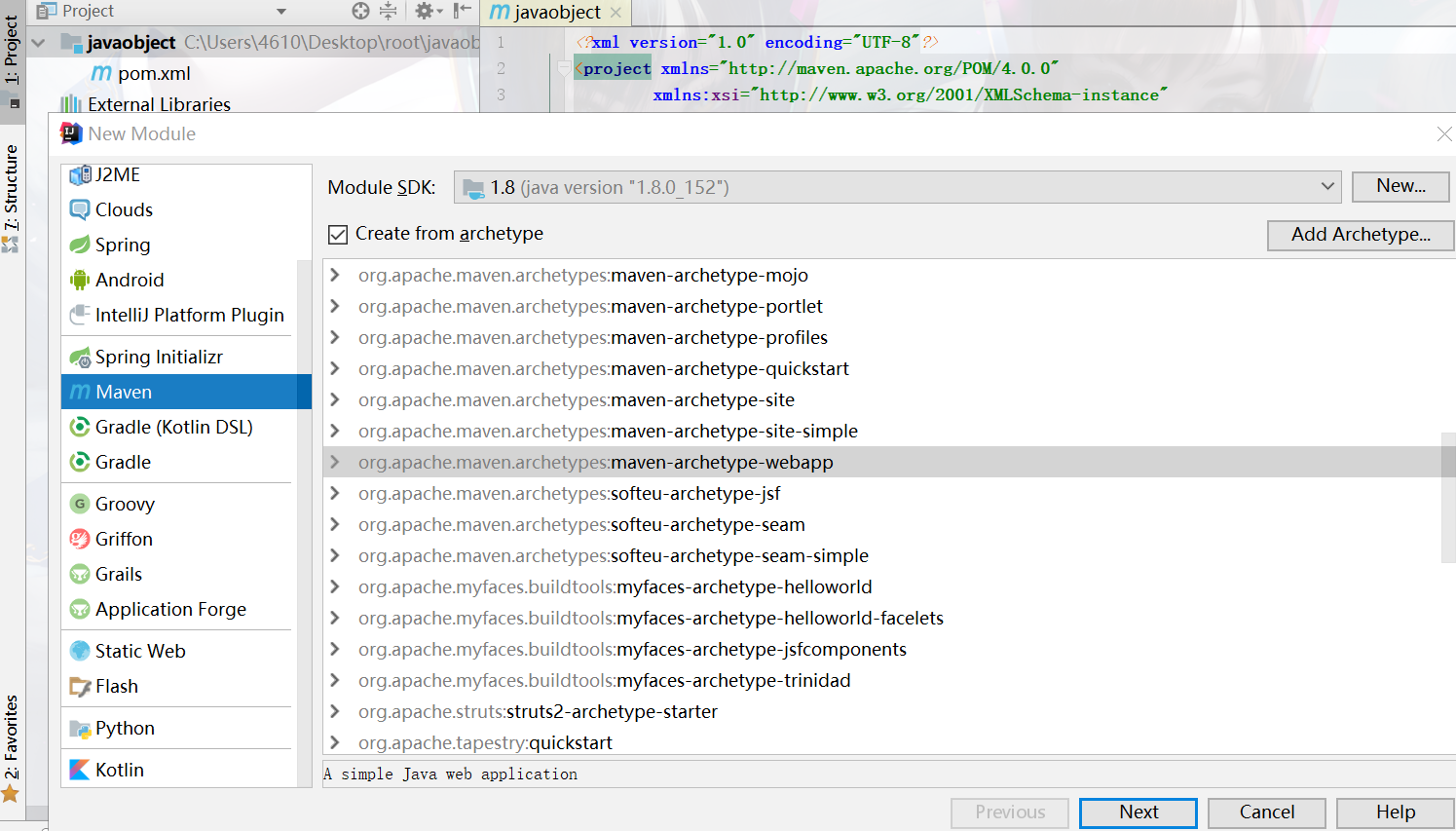Click the Maven module icon
This screenshot has height=831, width=1456.
[80, 392]
